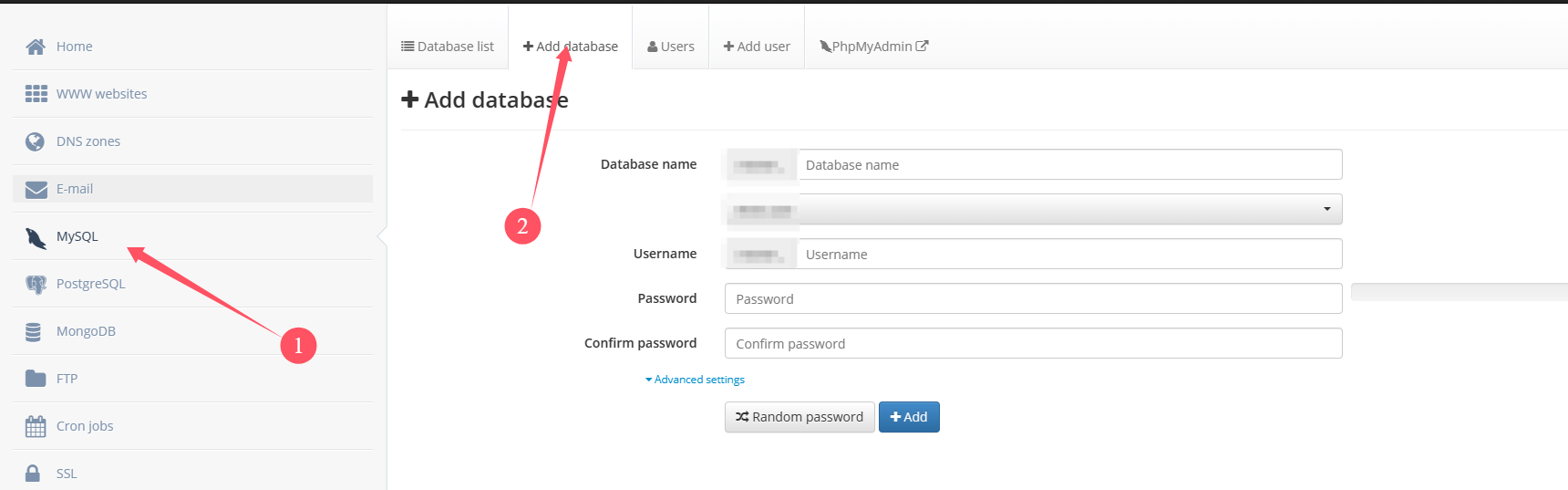Open WWW websites grid icon
Viewport: 1568px width, 490px height.
(x=36, y=94)
